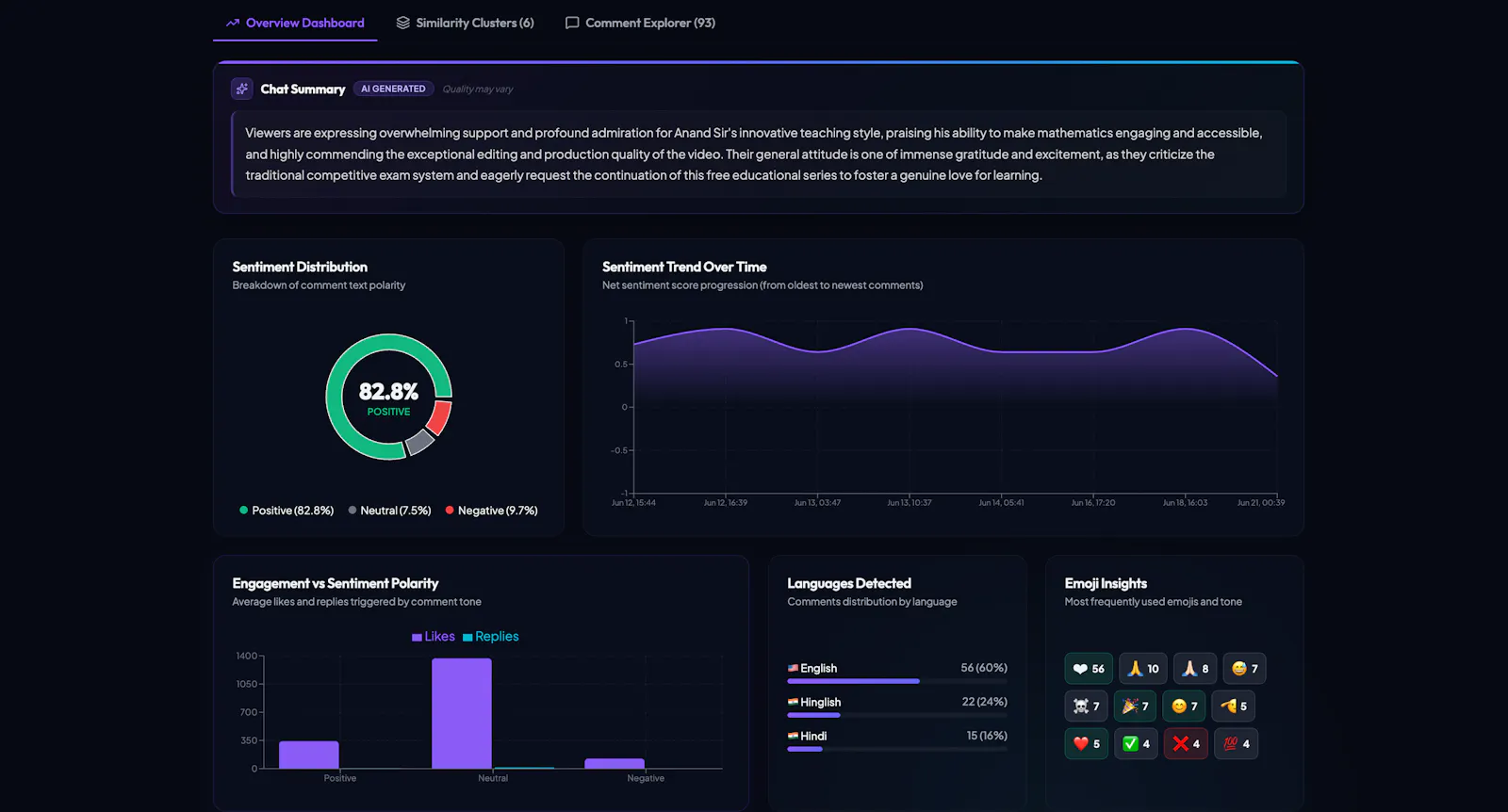Click the red negative segment of the donut

pos(440,416)
